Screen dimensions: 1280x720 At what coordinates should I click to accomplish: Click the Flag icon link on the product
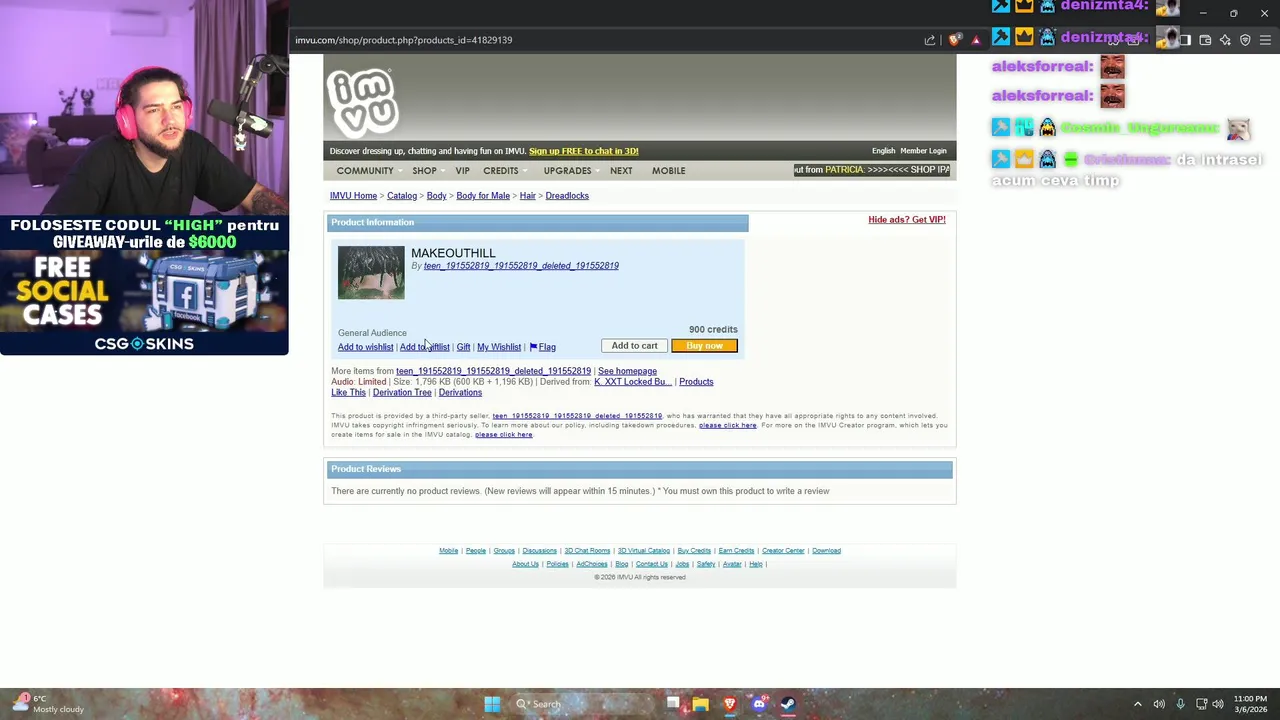542,347
